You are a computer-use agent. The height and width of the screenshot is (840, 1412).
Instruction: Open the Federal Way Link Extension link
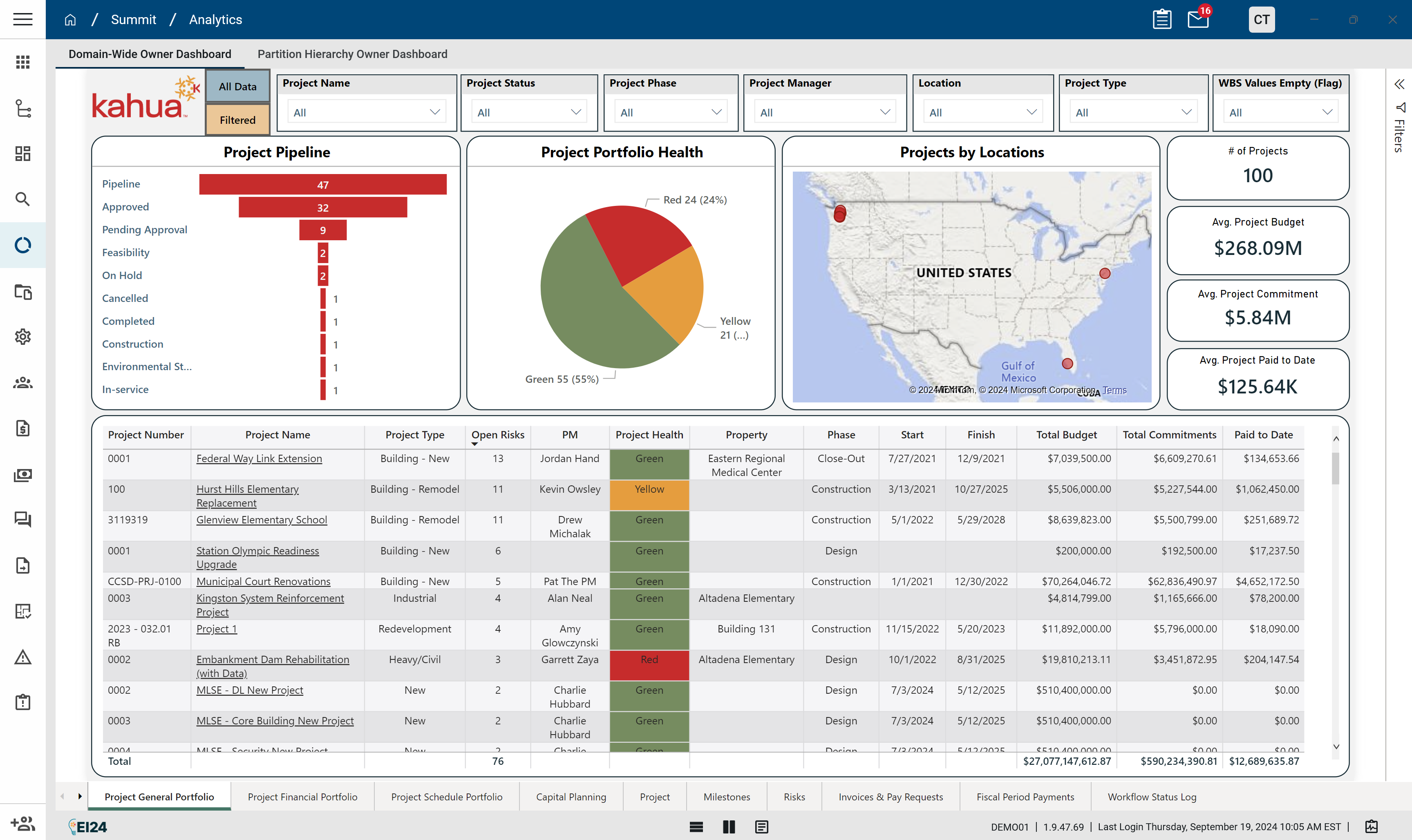(259, 458)
